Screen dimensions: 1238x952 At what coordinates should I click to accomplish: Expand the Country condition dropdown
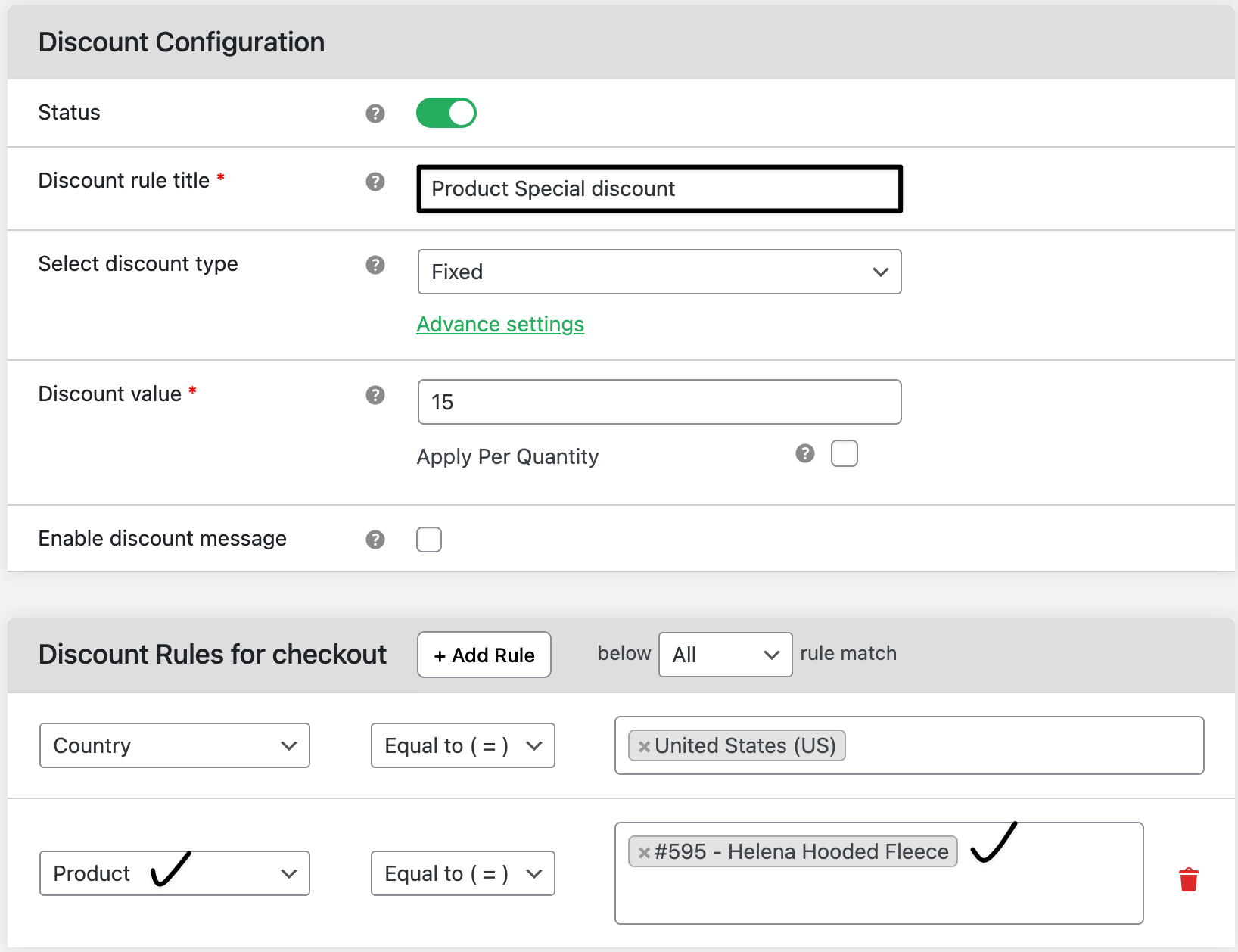tap(174, 745)
